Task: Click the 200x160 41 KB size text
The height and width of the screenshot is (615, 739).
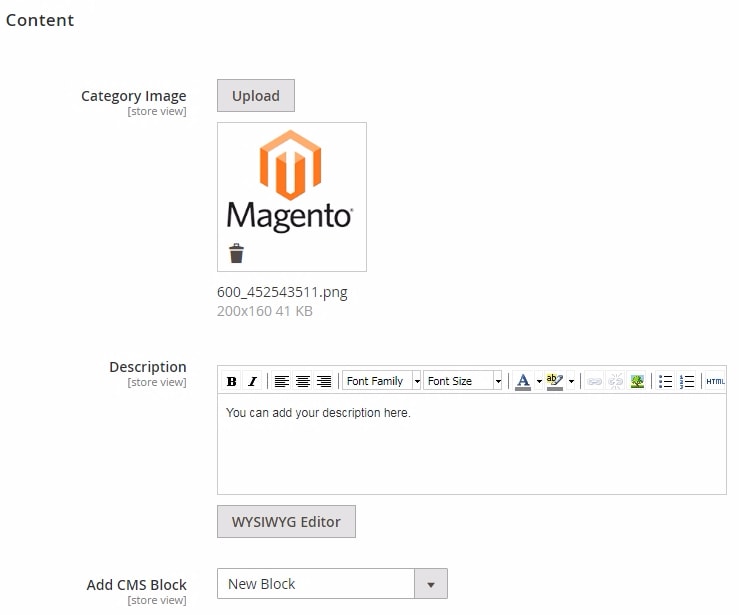Action: pyautogui.click(x=264, y=311)
